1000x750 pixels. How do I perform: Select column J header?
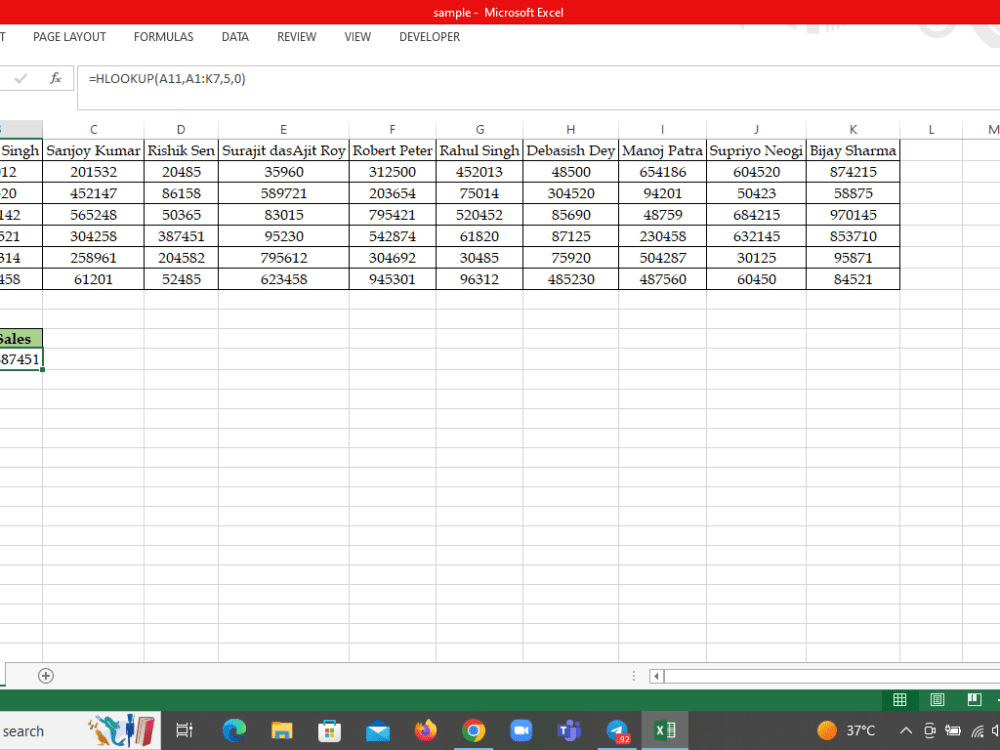click(x=756, y=129)
